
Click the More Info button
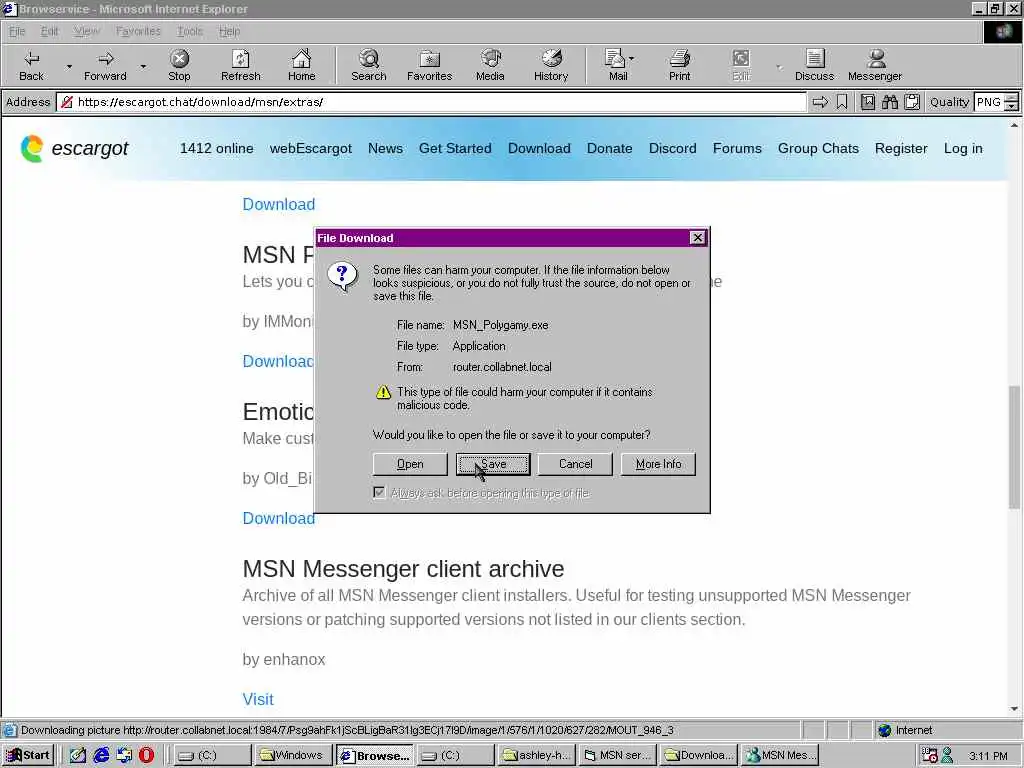[x=658, y=464]
